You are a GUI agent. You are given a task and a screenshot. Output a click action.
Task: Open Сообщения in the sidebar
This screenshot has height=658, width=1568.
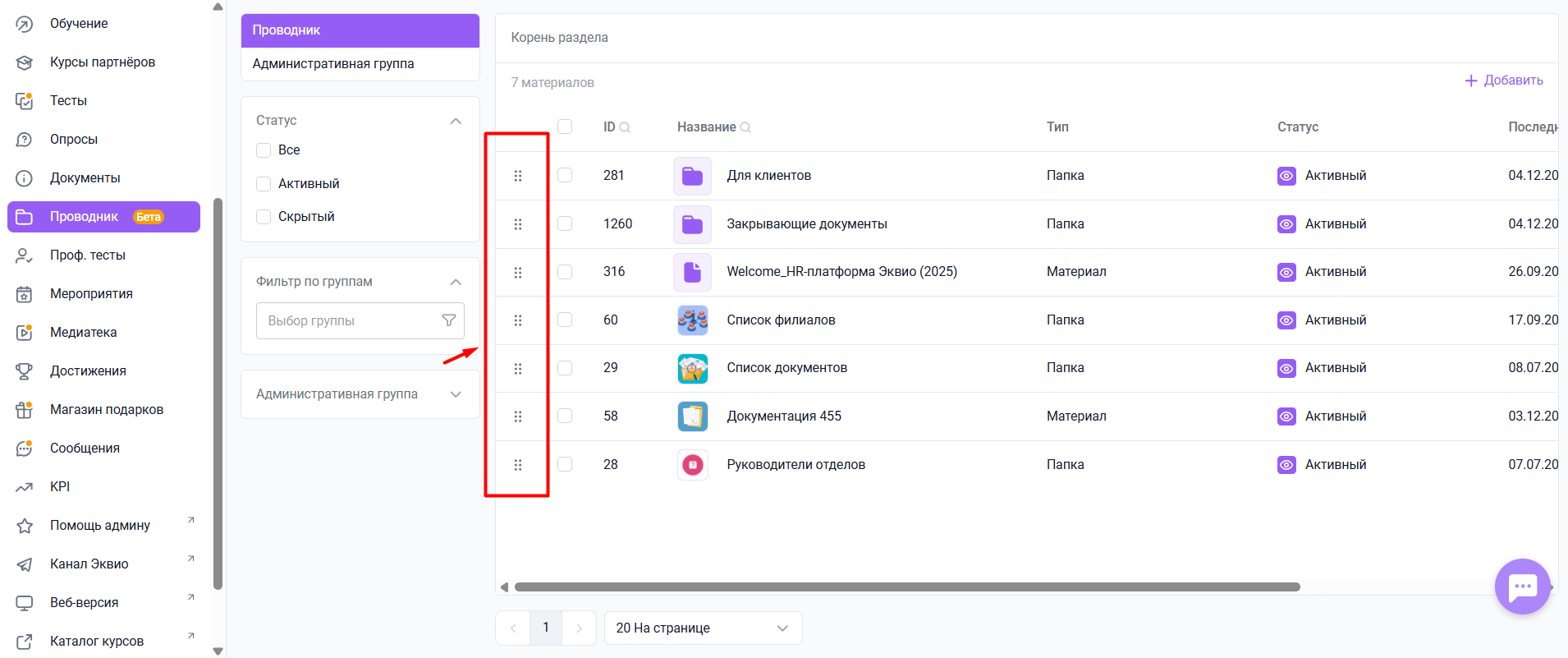pos(103,449)
